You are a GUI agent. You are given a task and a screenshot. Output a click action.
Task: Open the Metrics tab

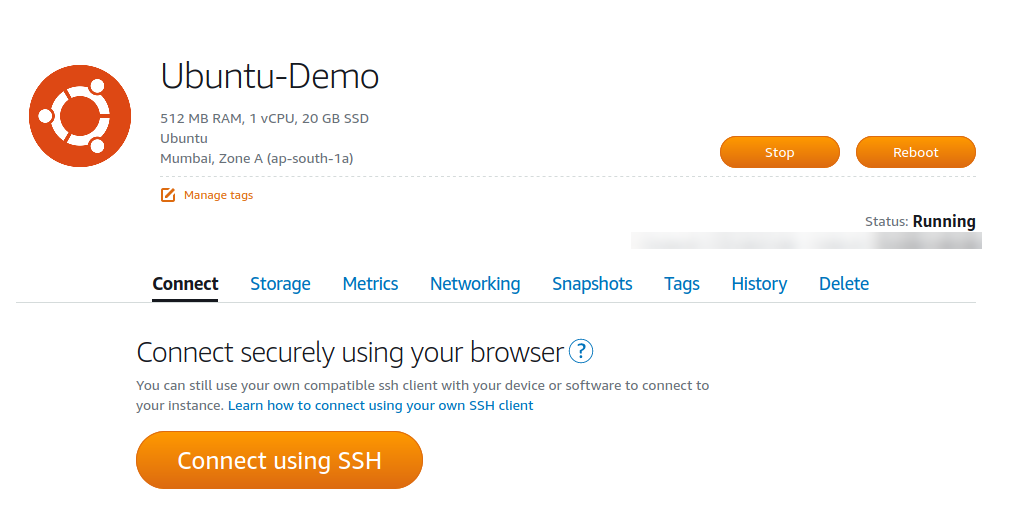(370, 284)
